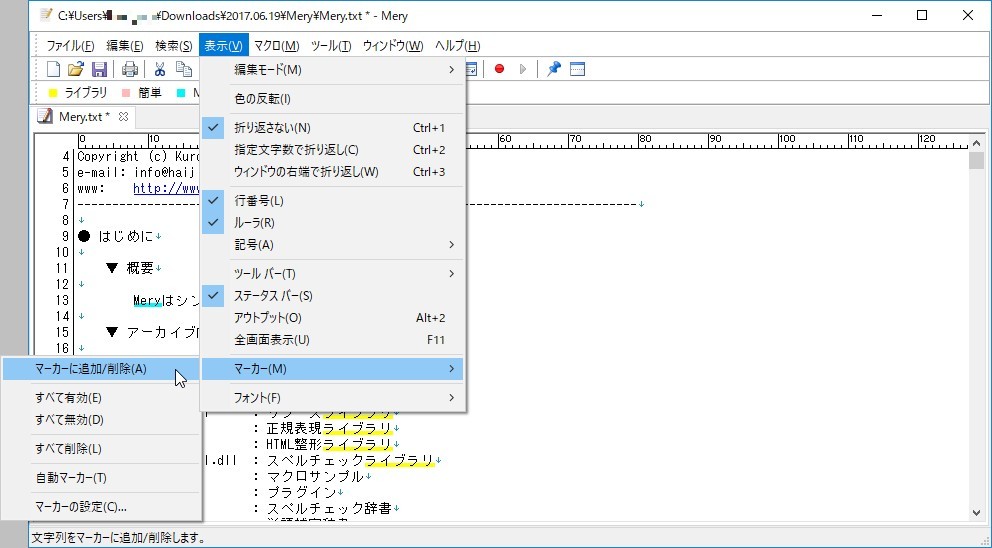
Task: Choose すべて削除(L) in marker submenu
Action: pos(101,449)
